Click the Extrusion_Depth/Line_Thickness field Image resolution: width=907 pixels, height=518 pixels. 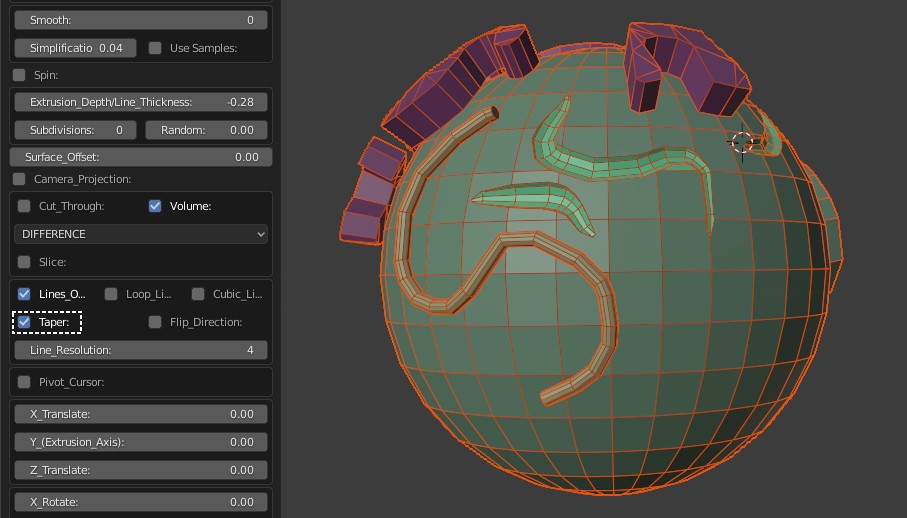(x=141, y=102)
